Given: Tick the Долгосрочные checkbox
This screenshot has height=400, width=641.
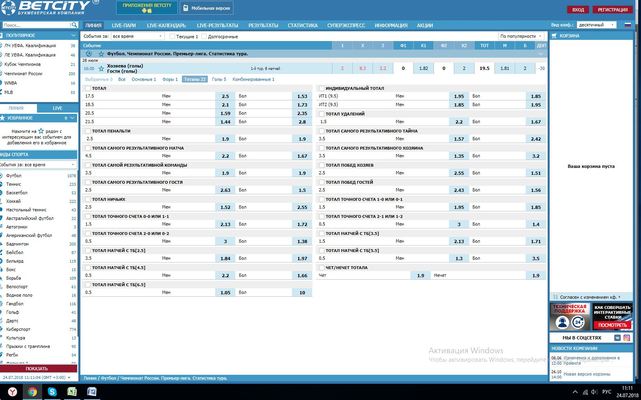Looking at the screenshot, I should (x=204, y=36).
